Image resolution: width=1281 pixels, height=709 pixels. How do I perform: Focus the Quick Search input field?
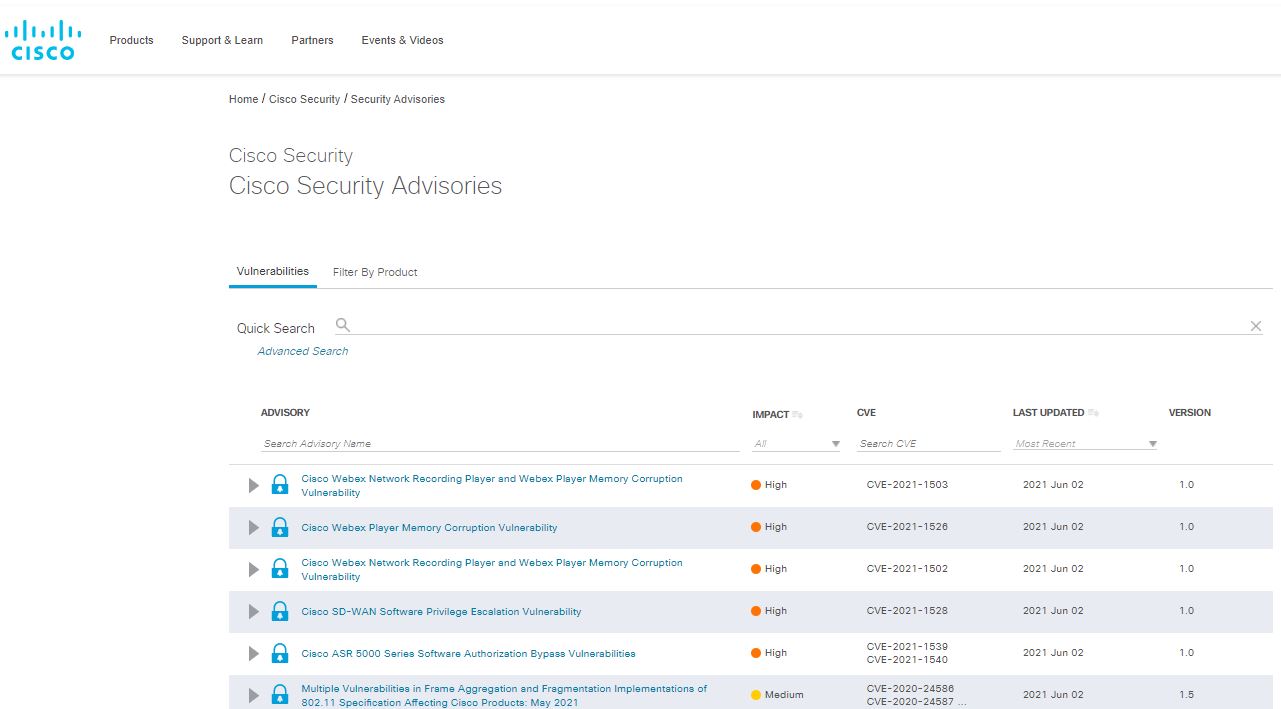click(800, 325)
